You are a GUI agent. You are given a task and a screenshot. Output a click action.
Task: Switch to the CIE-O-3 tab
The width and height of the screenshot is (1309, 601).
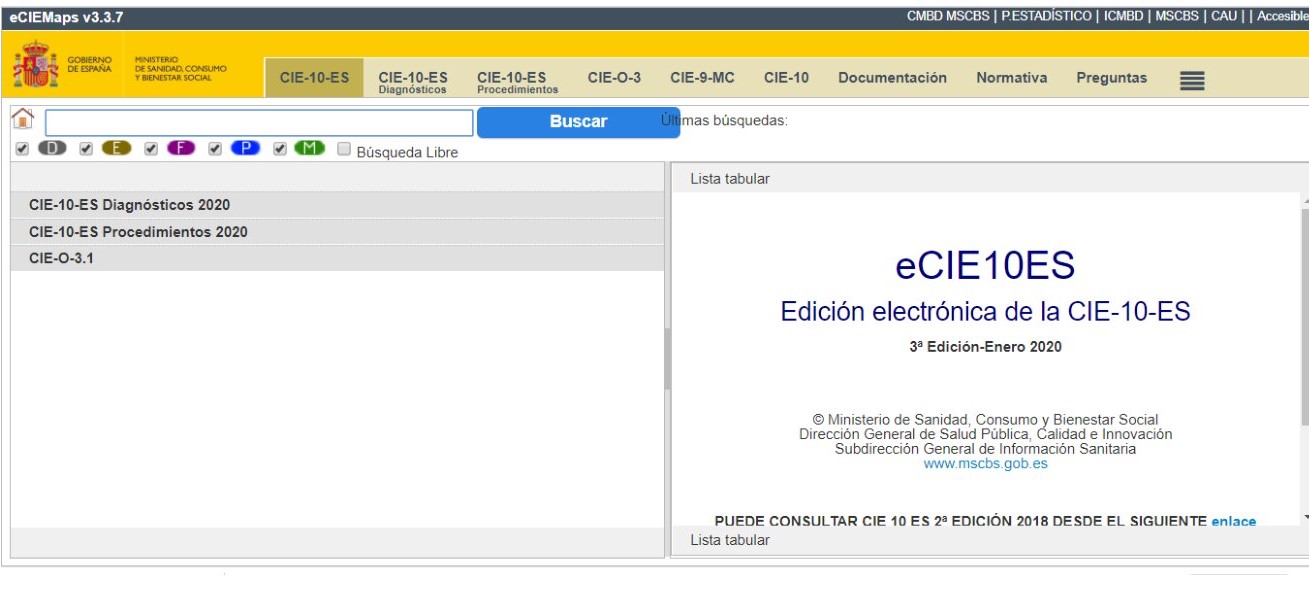pos(614,78)
